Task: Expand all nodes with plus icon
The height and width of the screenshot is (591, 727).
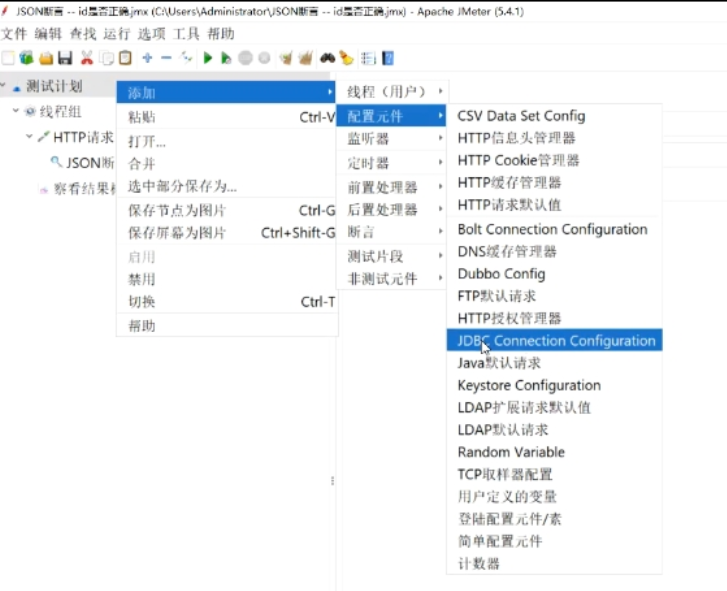Action: point(147,58)
